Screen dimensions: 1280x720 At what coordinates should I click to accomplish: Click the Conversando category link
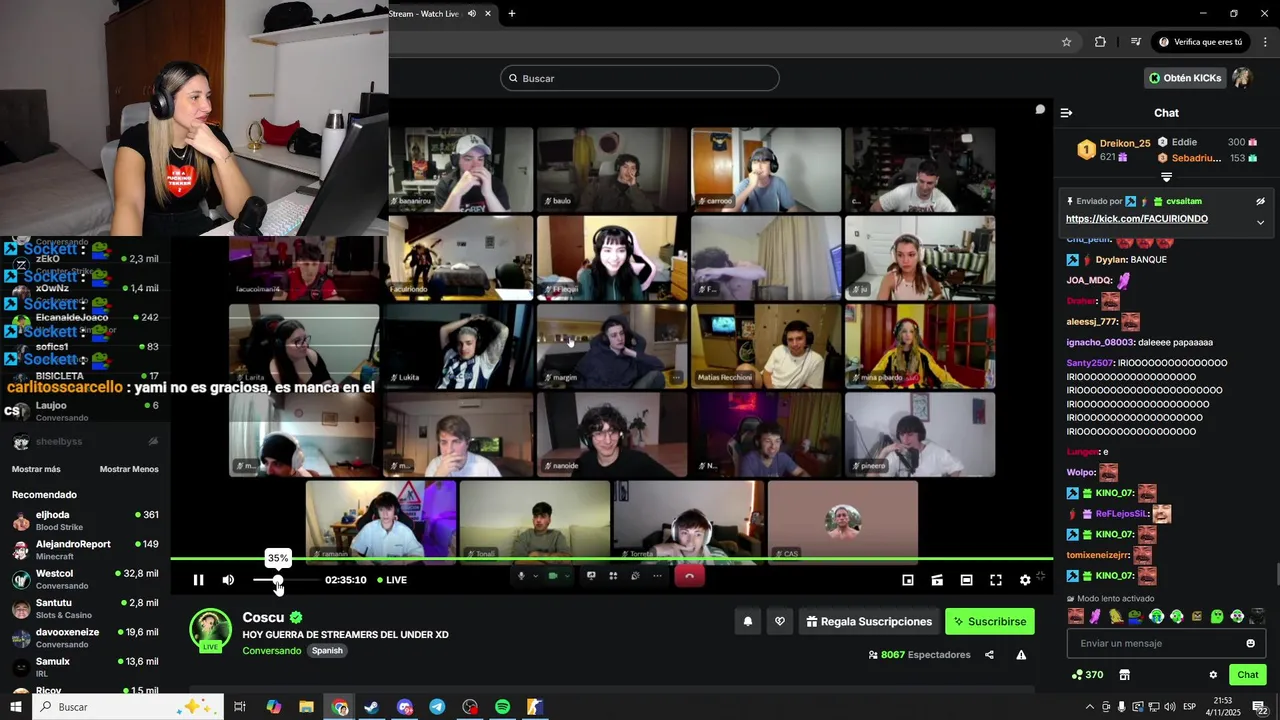(x=271, y=651)
